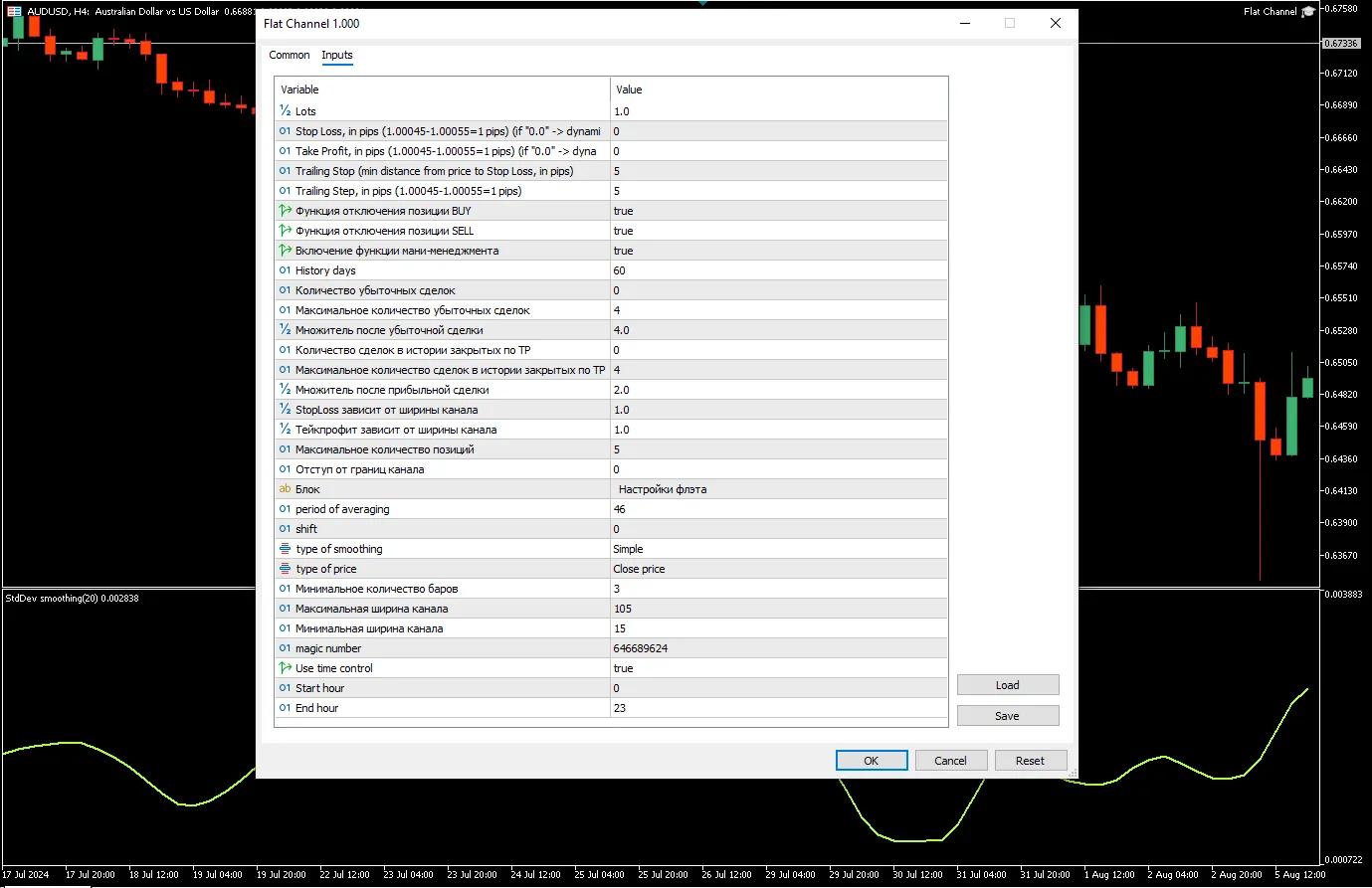The width and height of the screenshot is (1372, 888).
Task: Toggle the Use time control true value
Action: click(778, 668)
